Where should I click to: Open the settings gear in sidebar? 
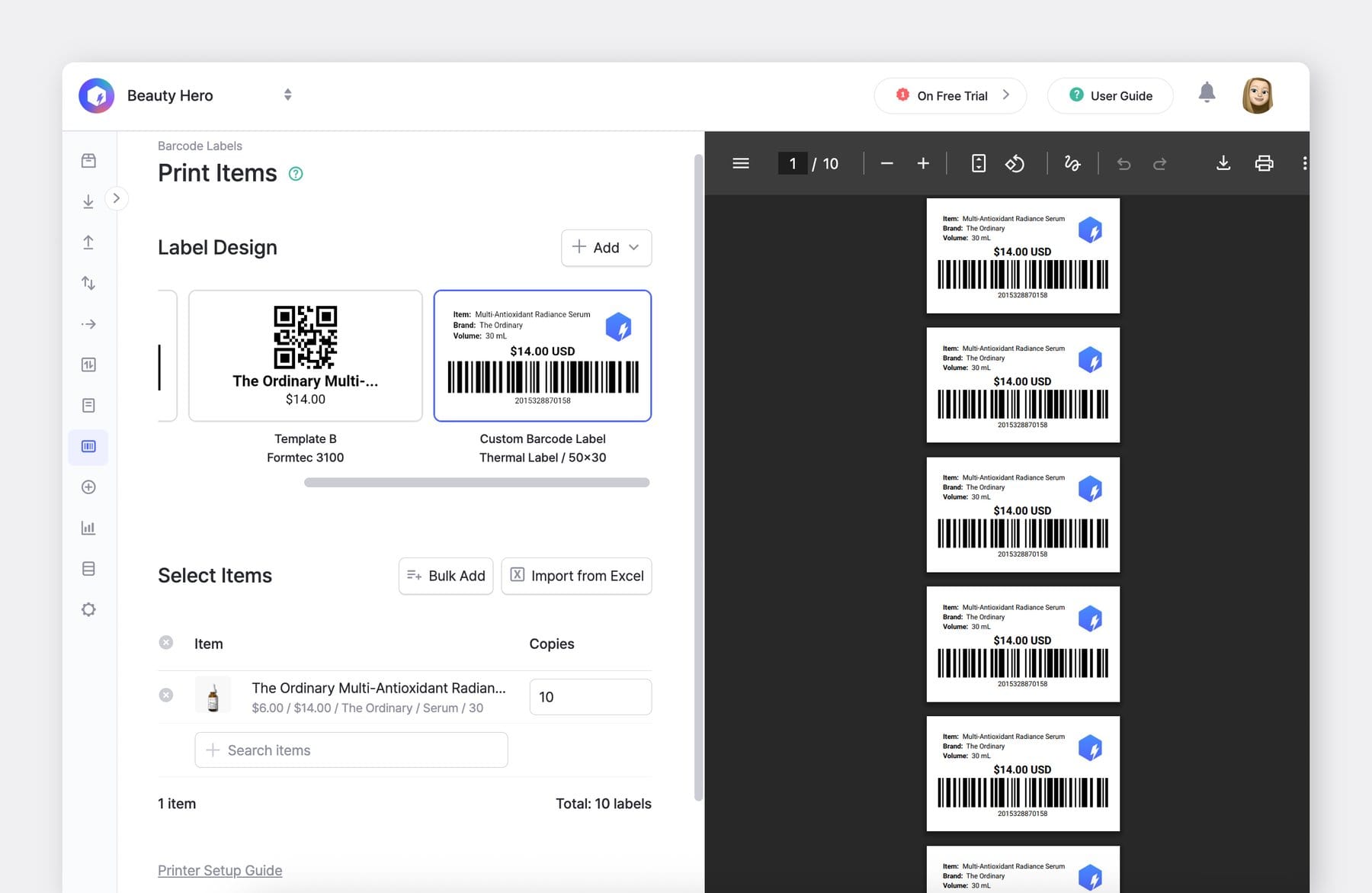pyautogui.click(x=88, y=609)
